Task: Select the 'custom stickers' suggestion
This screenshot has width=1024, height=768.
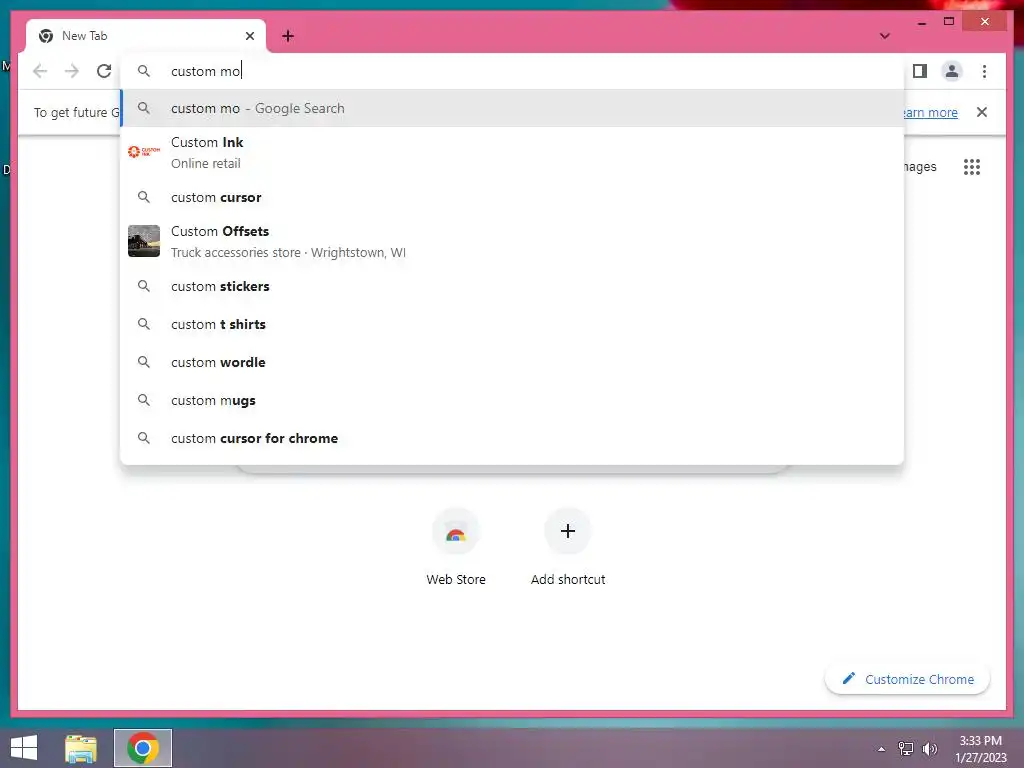Action: coord(512,286)
